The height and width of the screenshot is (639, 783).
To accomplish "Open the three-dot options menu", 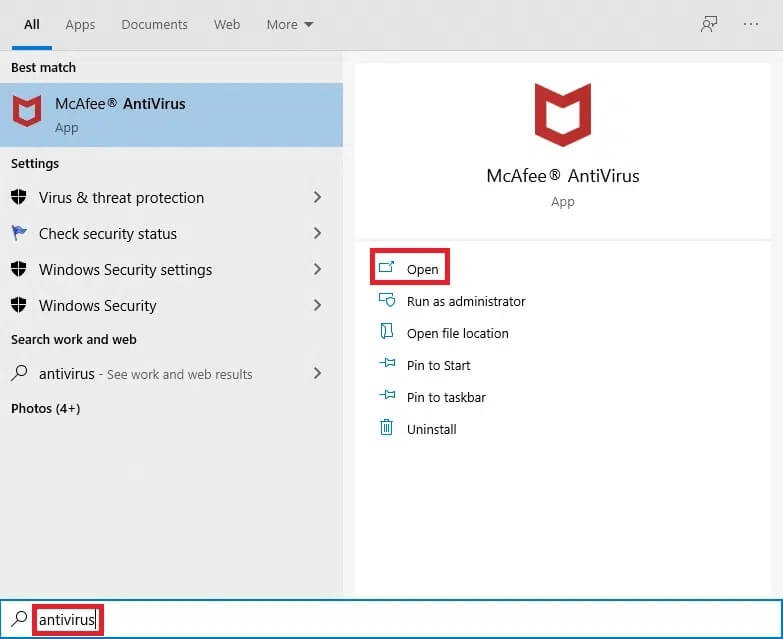I will coord(751,24).
